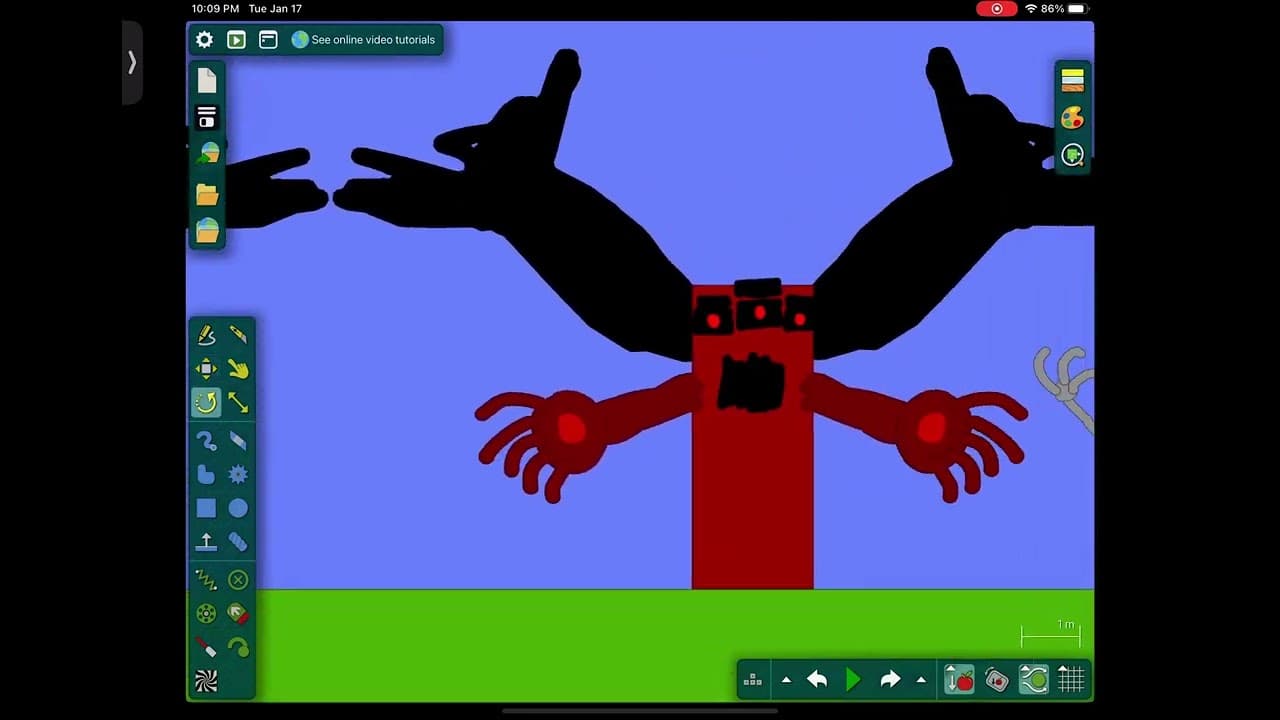Open the yellow folder of scenes

pyautogui.click(x=207, y=193)
